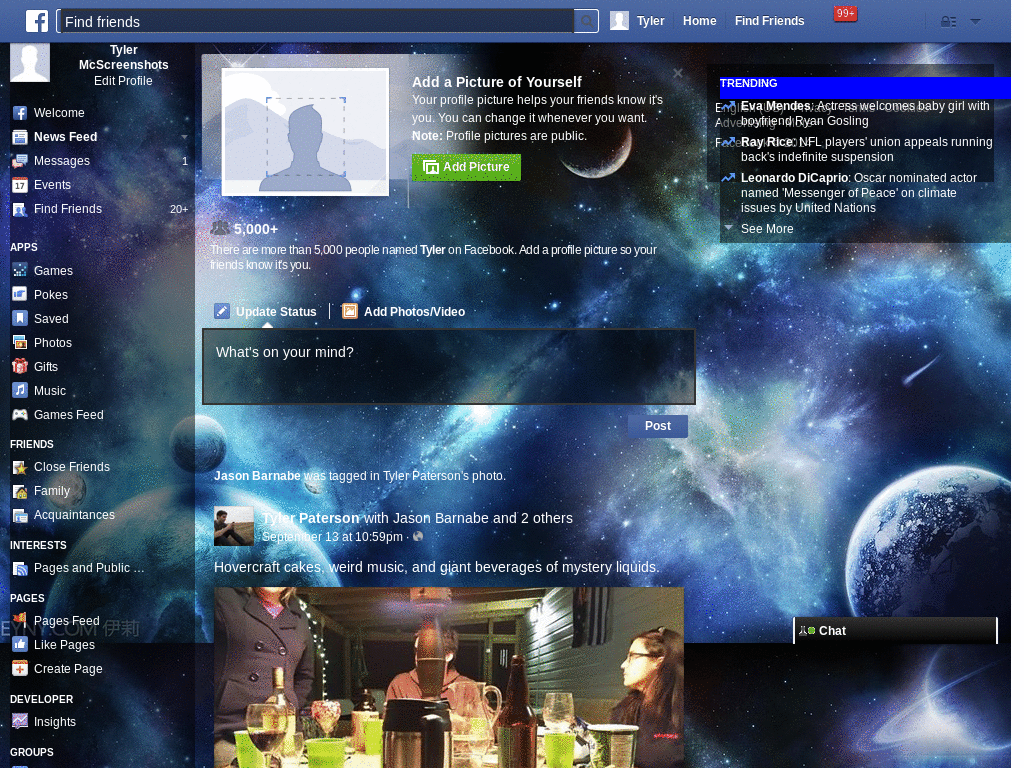Click the Post button
This screenshot has width=1024, height=768.
[x=657, y=425]
